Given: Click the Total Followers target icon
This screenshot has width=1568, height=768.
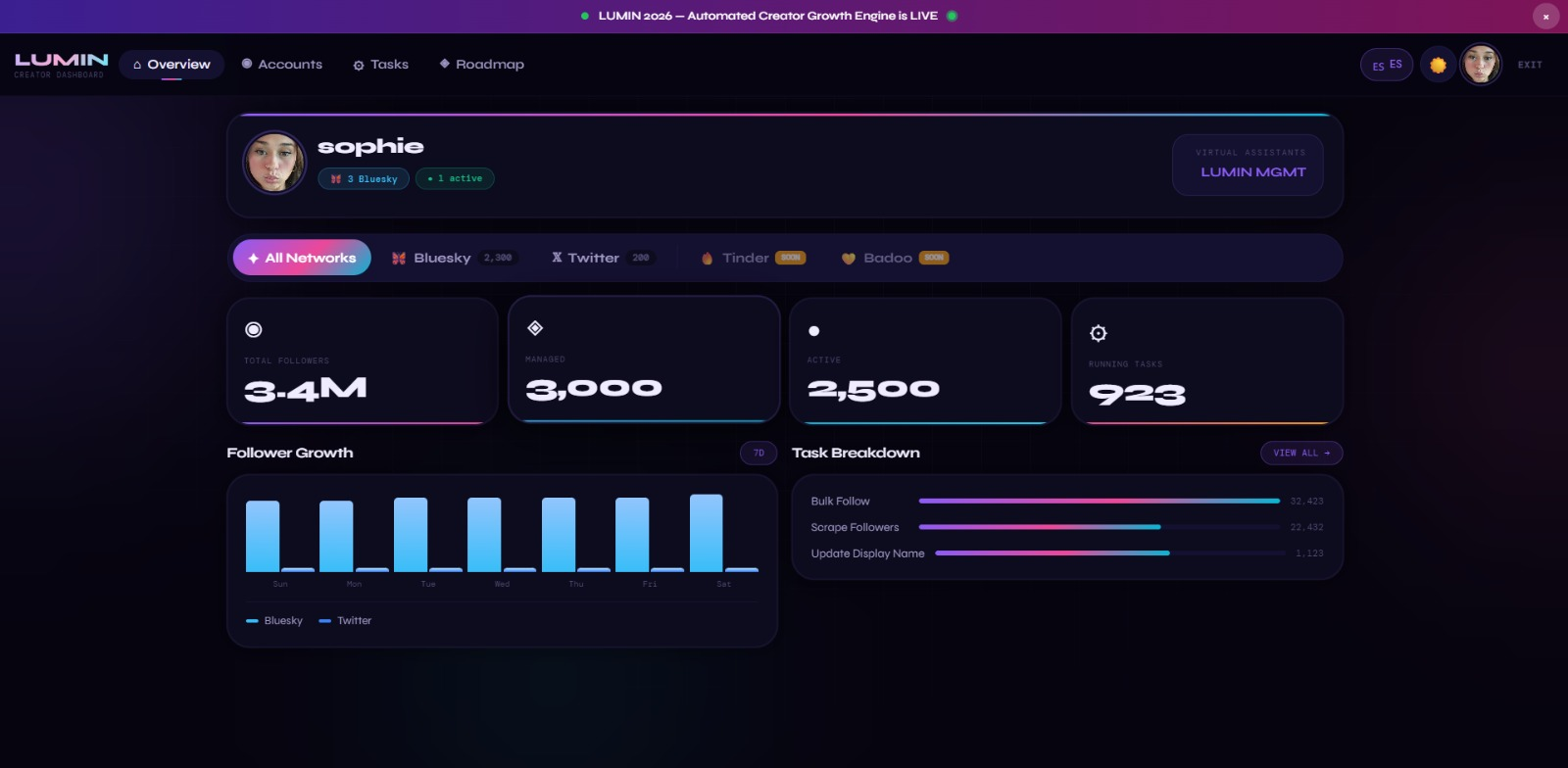Looking at the screenshot, I should 254,330.
